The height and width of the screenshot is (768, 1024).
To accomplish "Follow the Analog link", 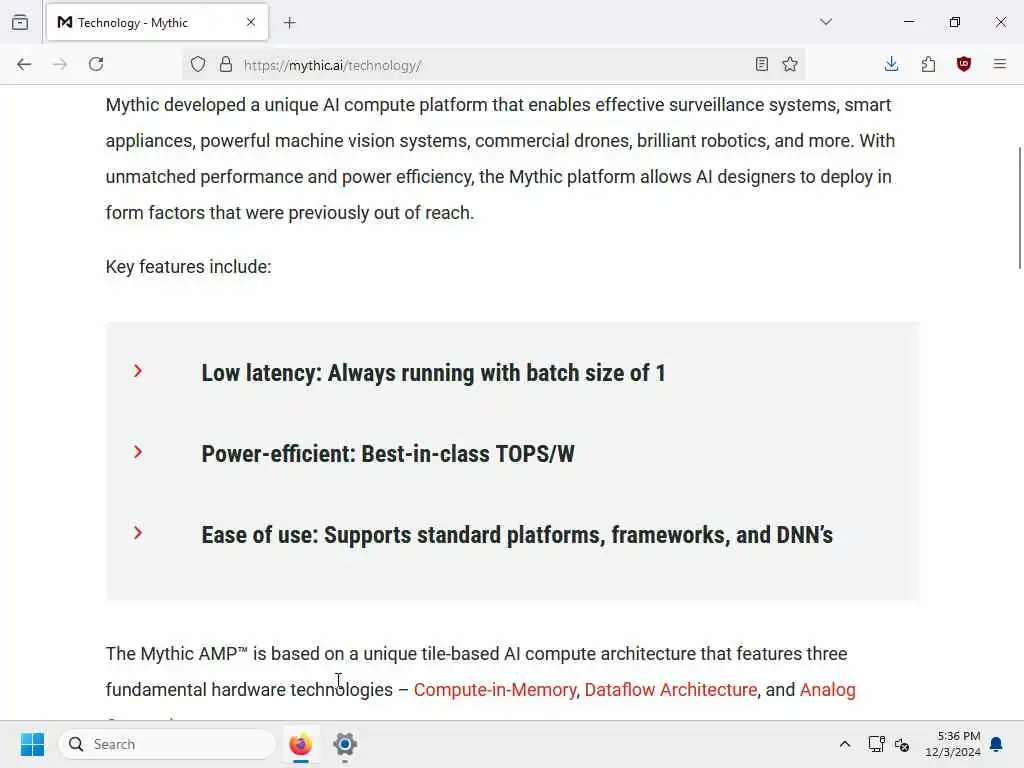I will click(x=827, y=690).
